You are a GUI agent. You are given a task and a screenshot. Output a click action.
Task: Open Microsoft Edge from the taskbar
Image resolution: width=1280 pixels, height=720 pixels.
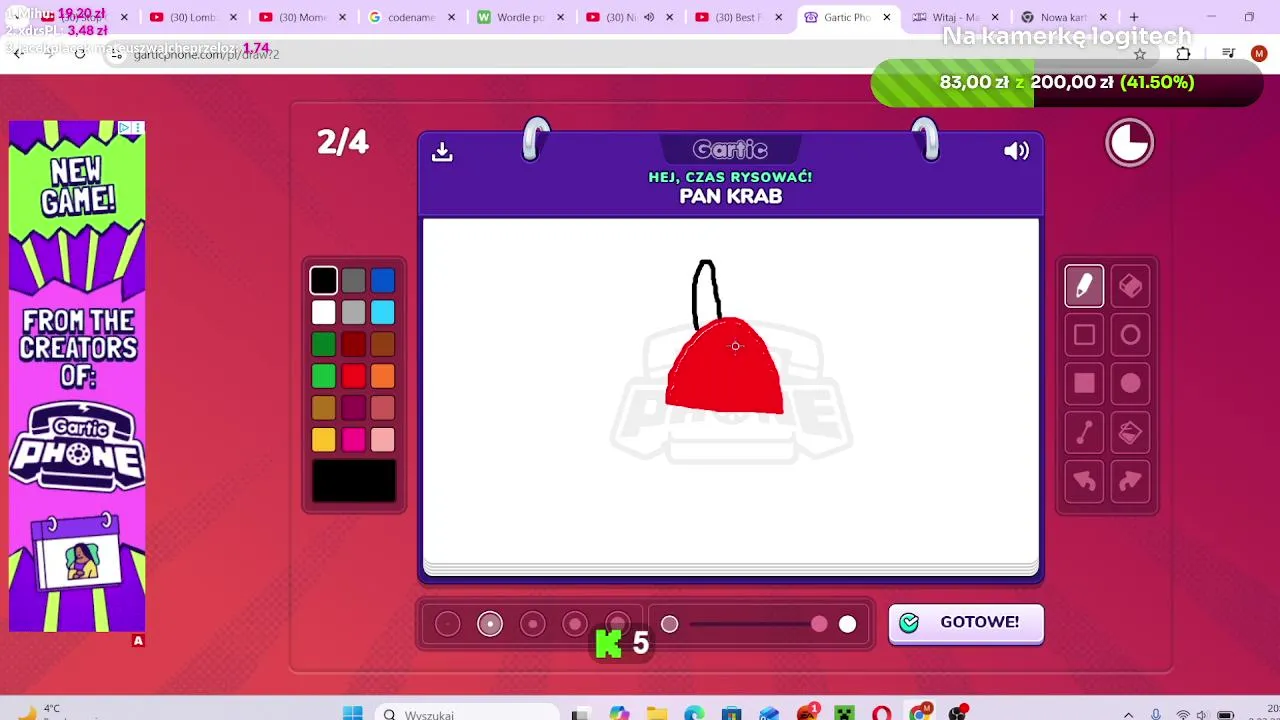click(694, 713)
